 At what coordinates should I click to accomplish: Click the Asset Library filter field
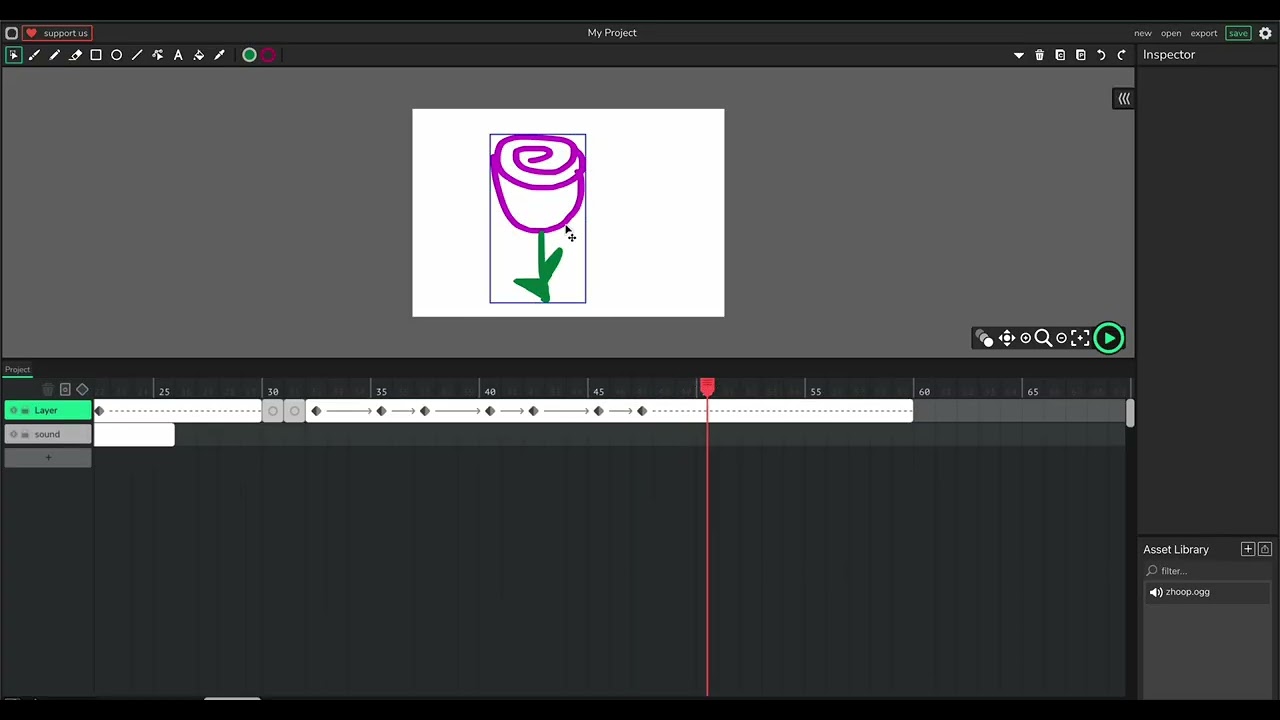(1208, 571)
